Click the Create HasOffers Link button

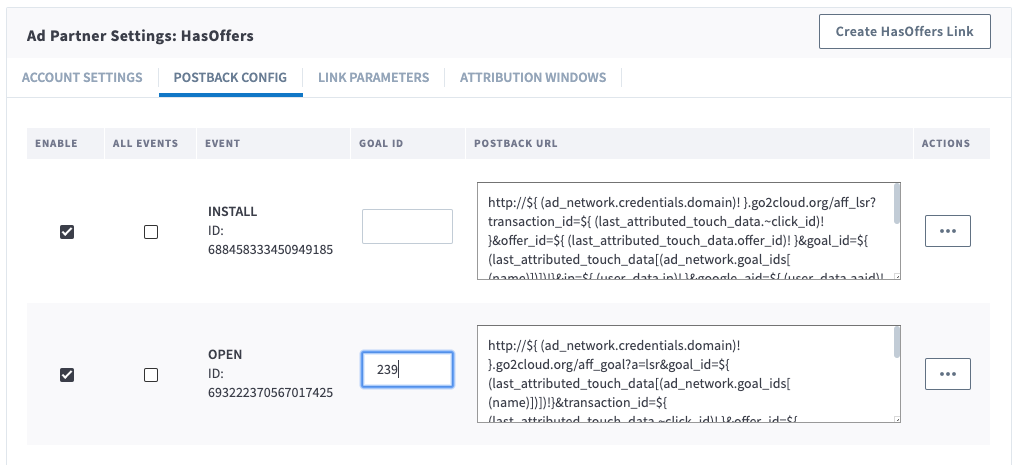coord(904,31)
